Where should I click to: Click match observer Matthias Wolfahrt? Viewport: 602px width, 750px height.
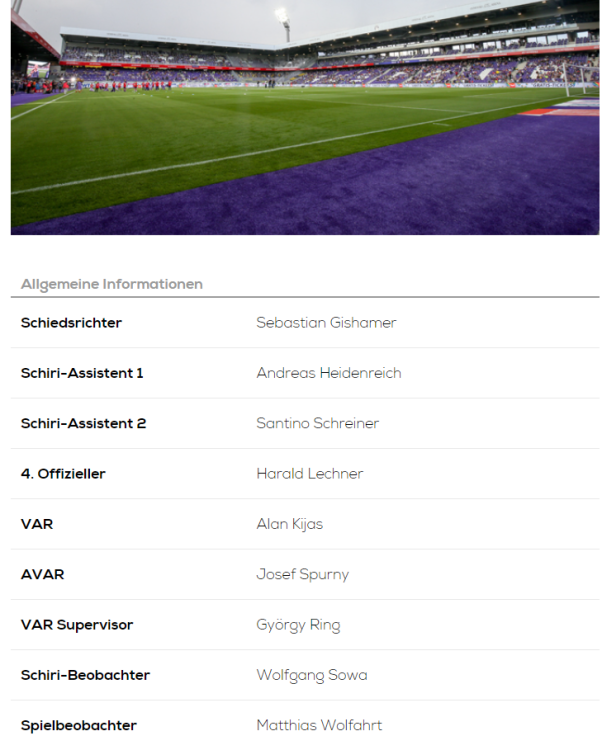(x=319, y=725)
